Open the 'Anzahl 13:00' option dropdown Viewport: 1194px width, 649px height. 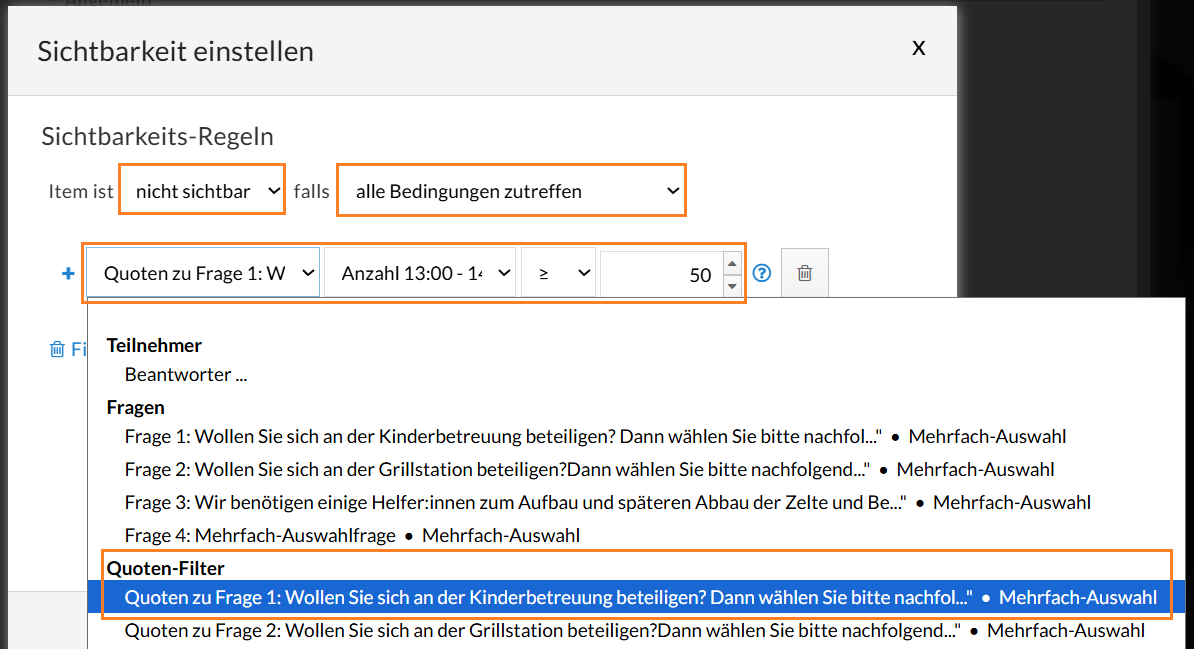[x=419, y=274]
